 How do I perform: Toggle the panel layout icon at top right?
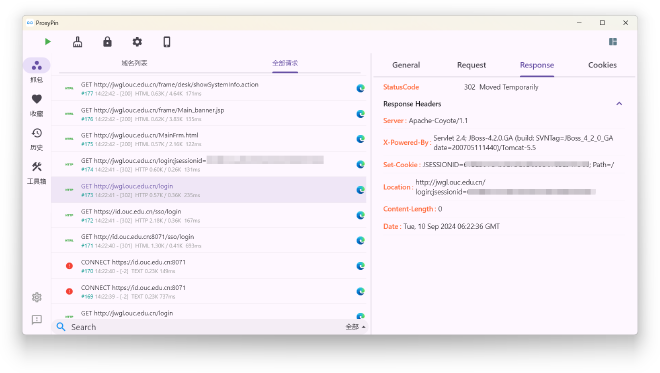point(613,42)
